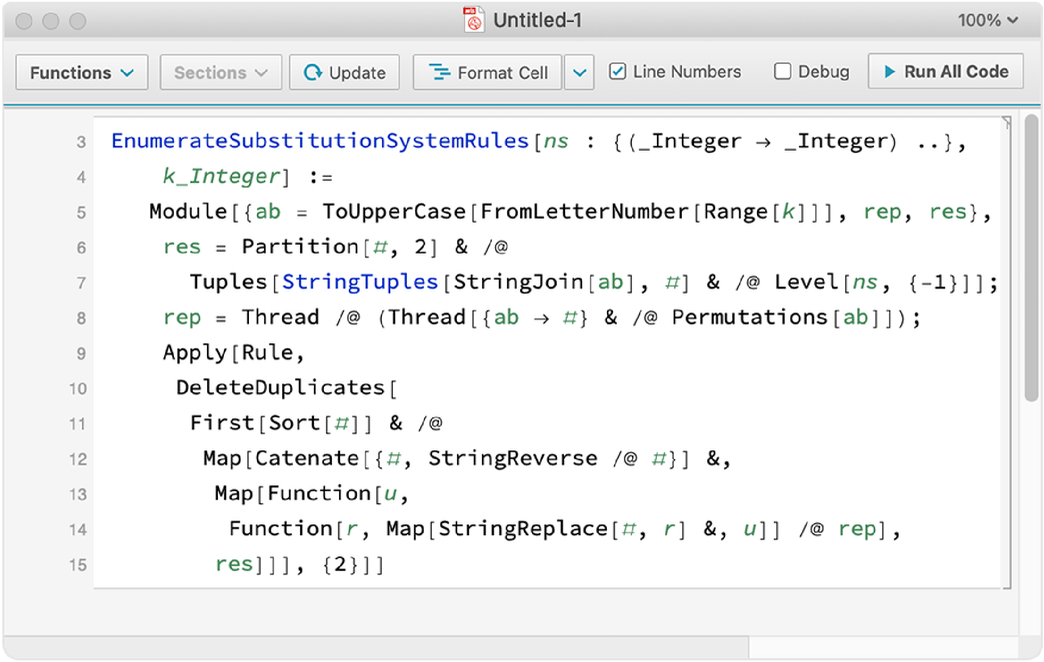This screenshot has width=1044, height=662.
Task: Click the cell corner marker above the scrollbar
Action: pyautogui.click(x=1006, y=122)
